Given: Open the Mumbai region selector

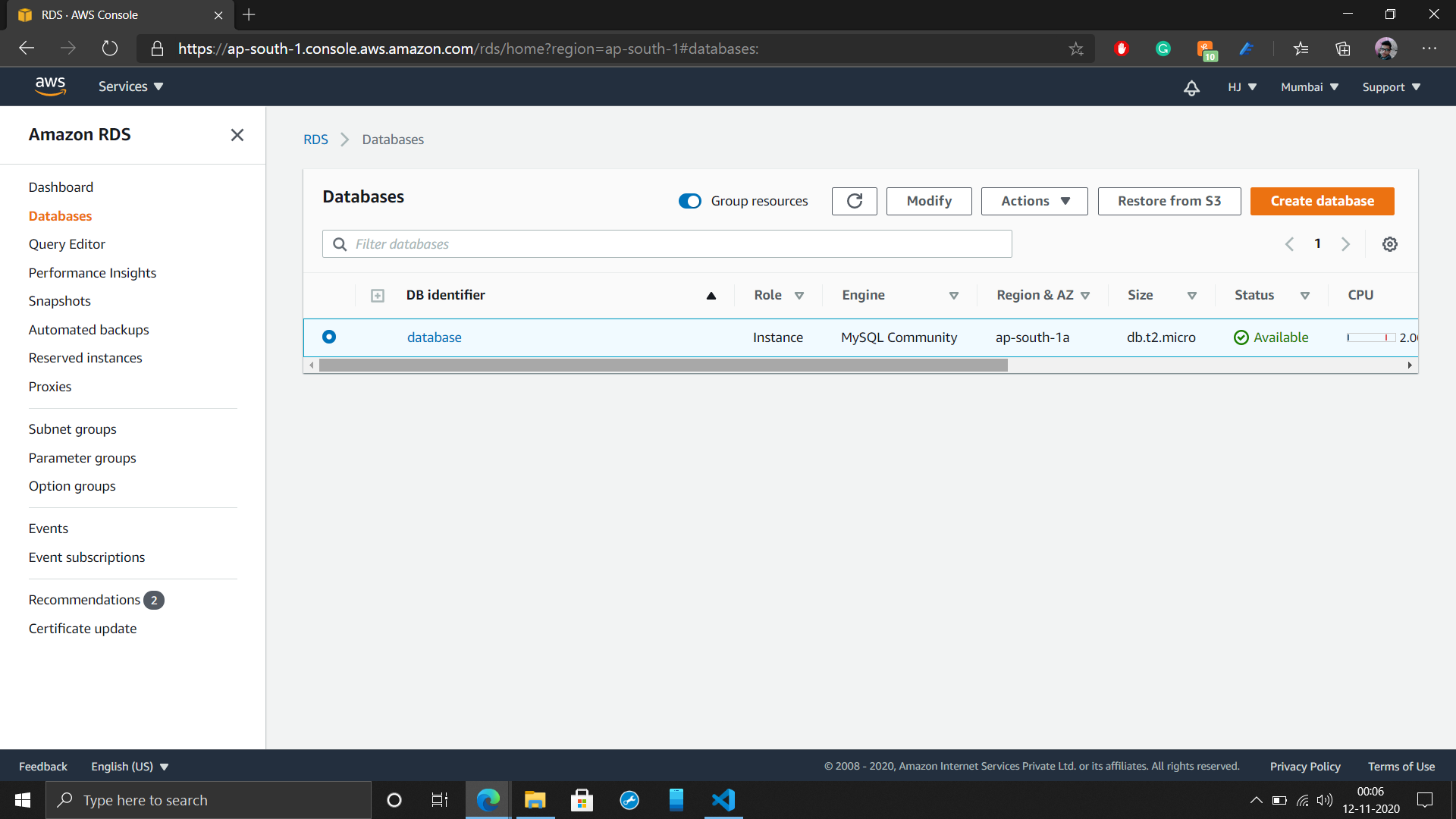Looking at the screenshot, I should pyautogui.click(x=1309, y=86).
